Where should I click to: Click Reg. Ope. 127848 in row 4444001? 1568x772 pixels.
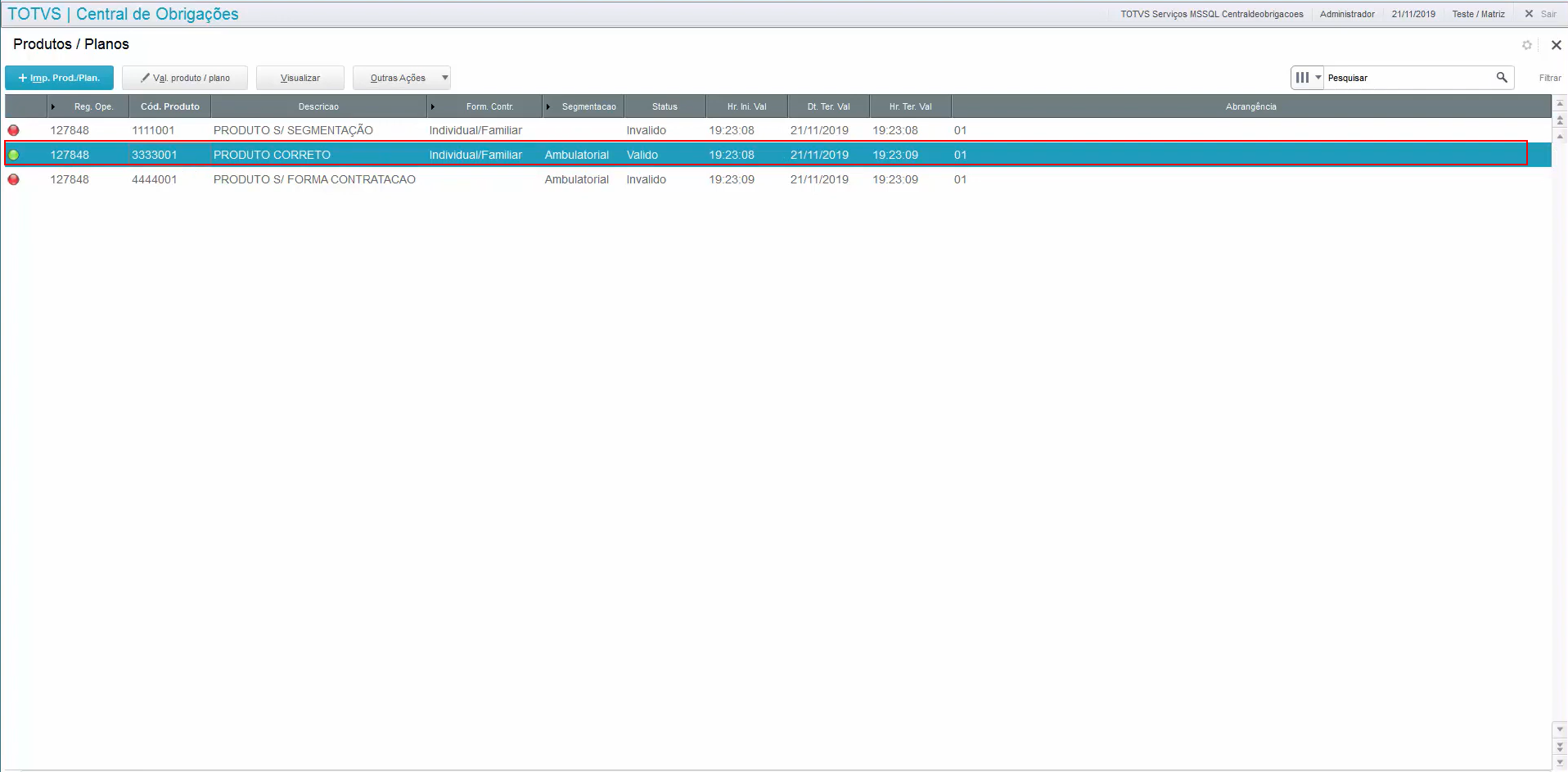pos(70,179)
